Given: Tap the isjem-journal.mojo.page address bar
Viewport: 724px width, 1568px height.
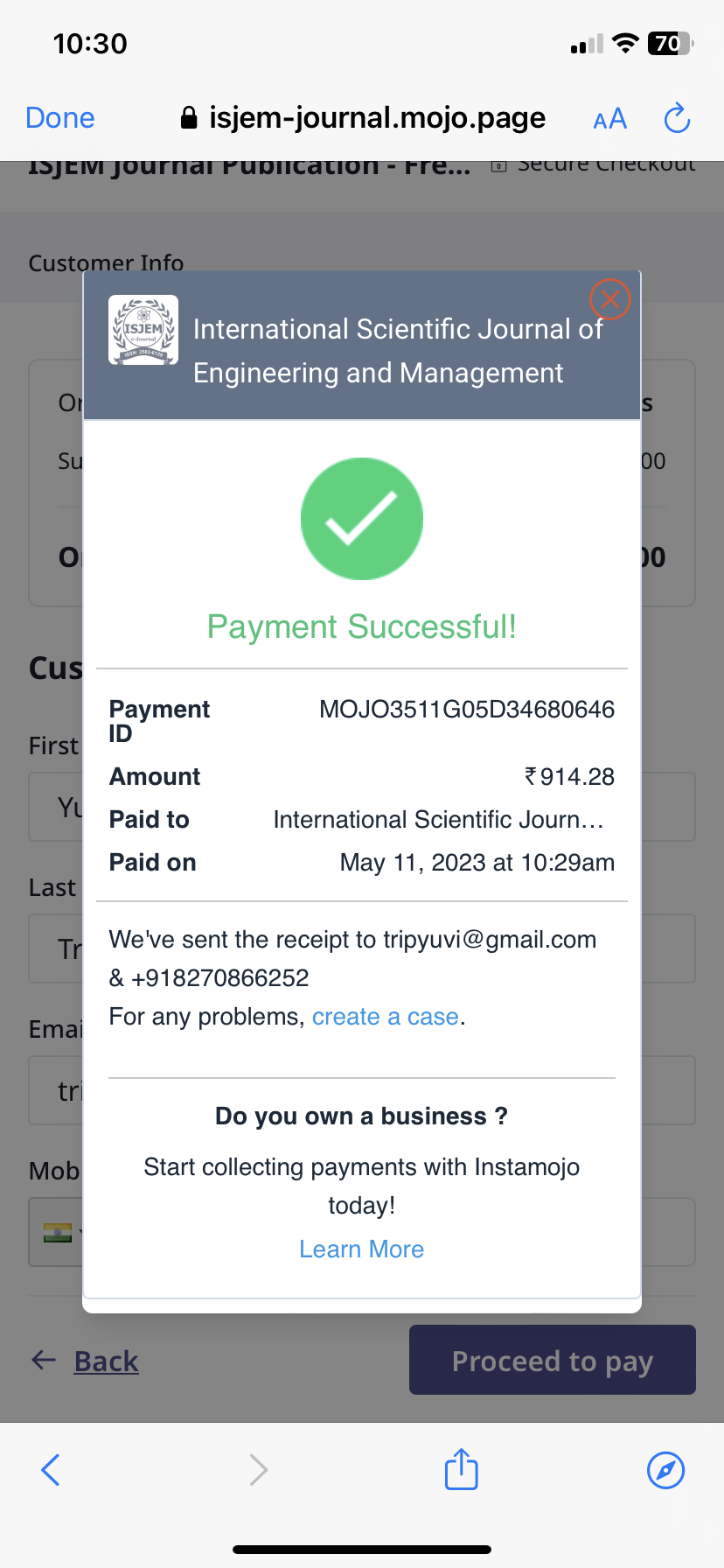Looking at the screenshot, I should tap(377, 118).
